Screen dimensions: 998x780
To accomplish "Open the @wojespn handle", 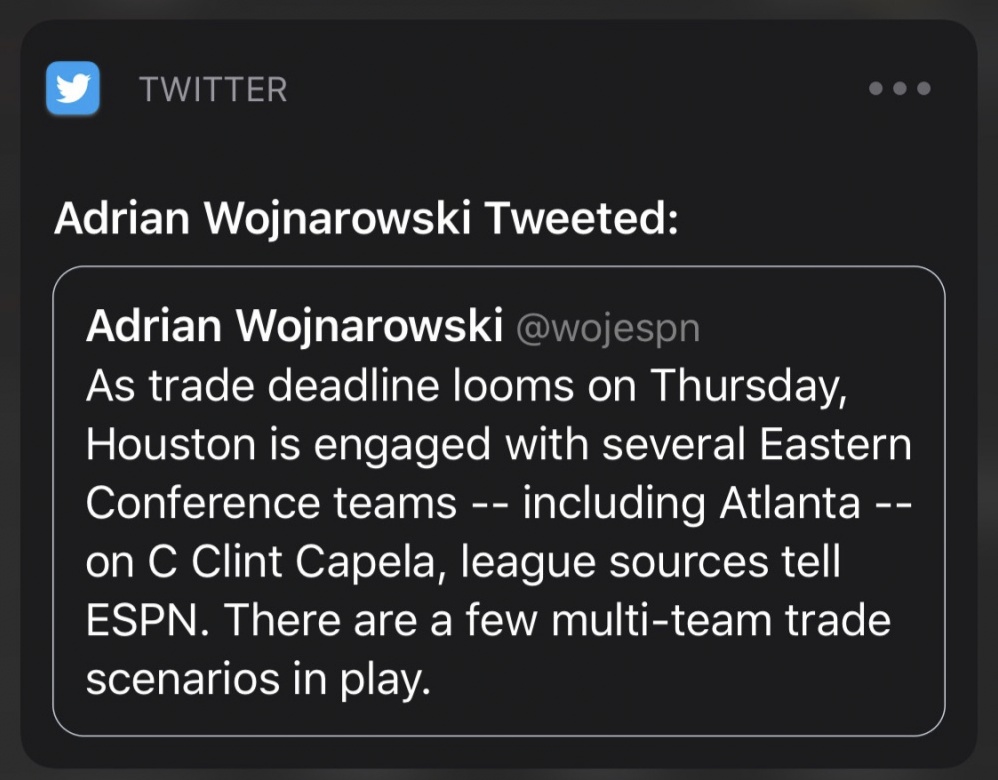I will point(607,329).
